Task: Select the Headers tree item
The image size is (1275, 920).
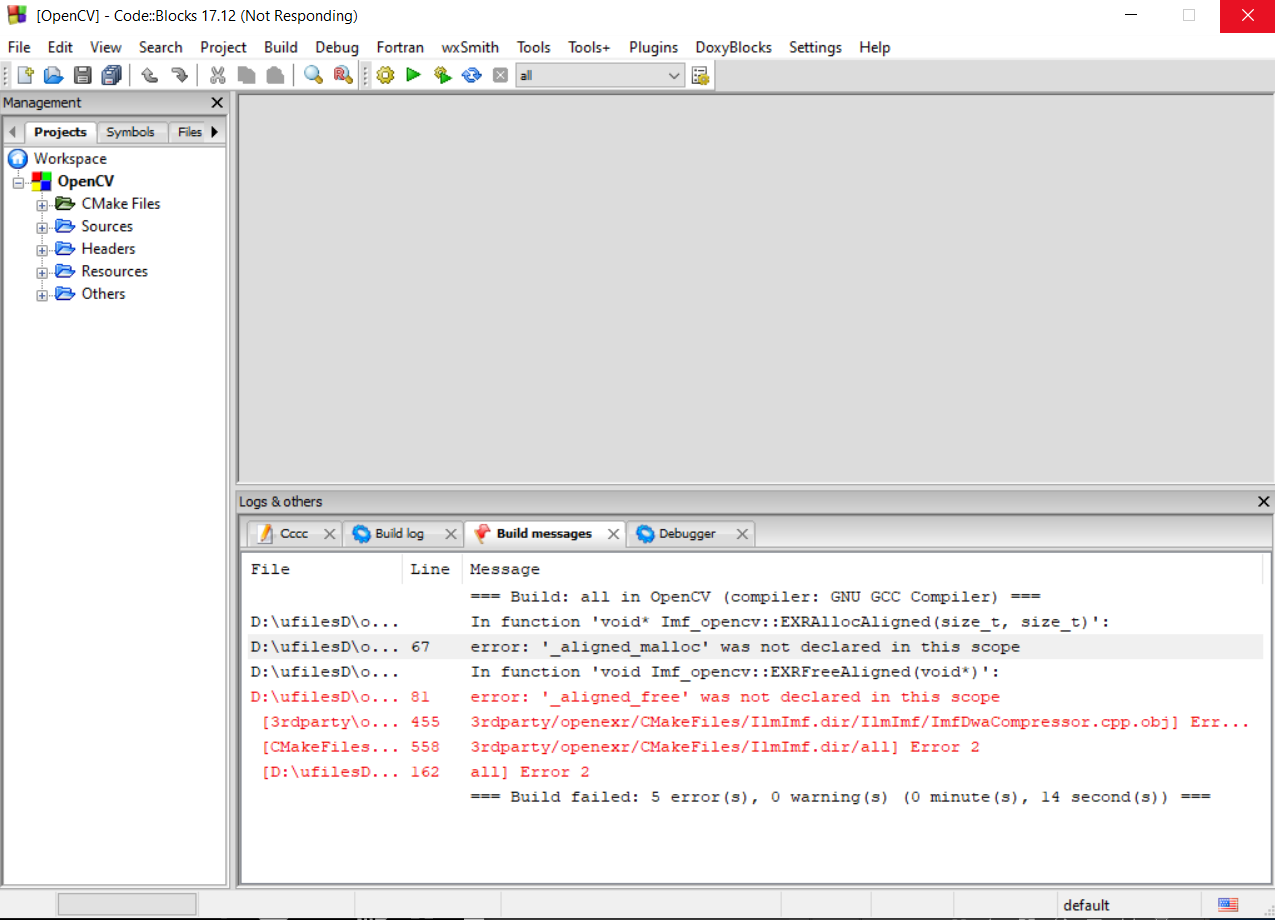Action: [x=108, y=249]
